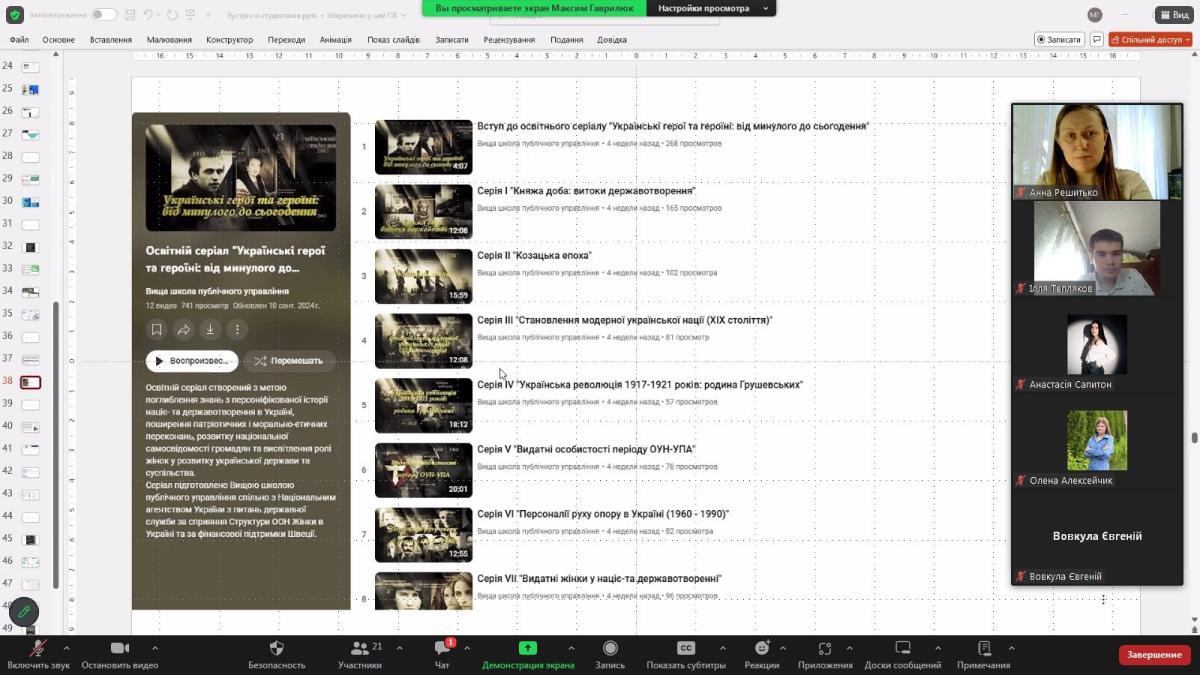Click the red Завершение end meeting button
This screenshot has height=675, width=1200.
(1155, 655)
